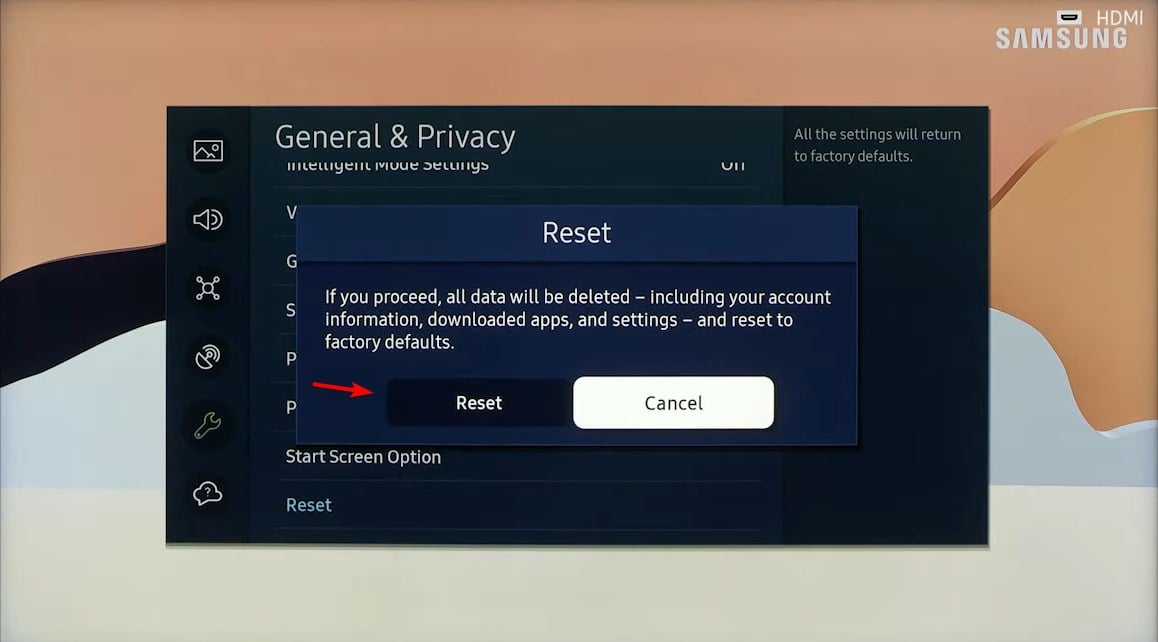Open the Picture settings icon in sidebar
The image size is (1158, 642).
[x=208, y=151]
